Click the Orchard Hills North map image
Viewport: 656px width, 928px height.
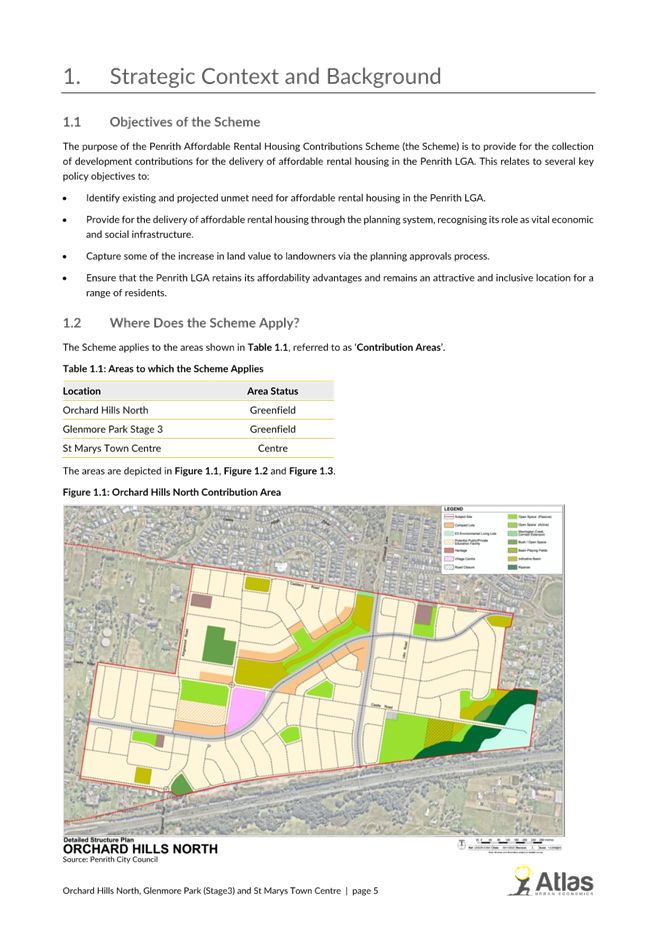[x=314, y=669]
